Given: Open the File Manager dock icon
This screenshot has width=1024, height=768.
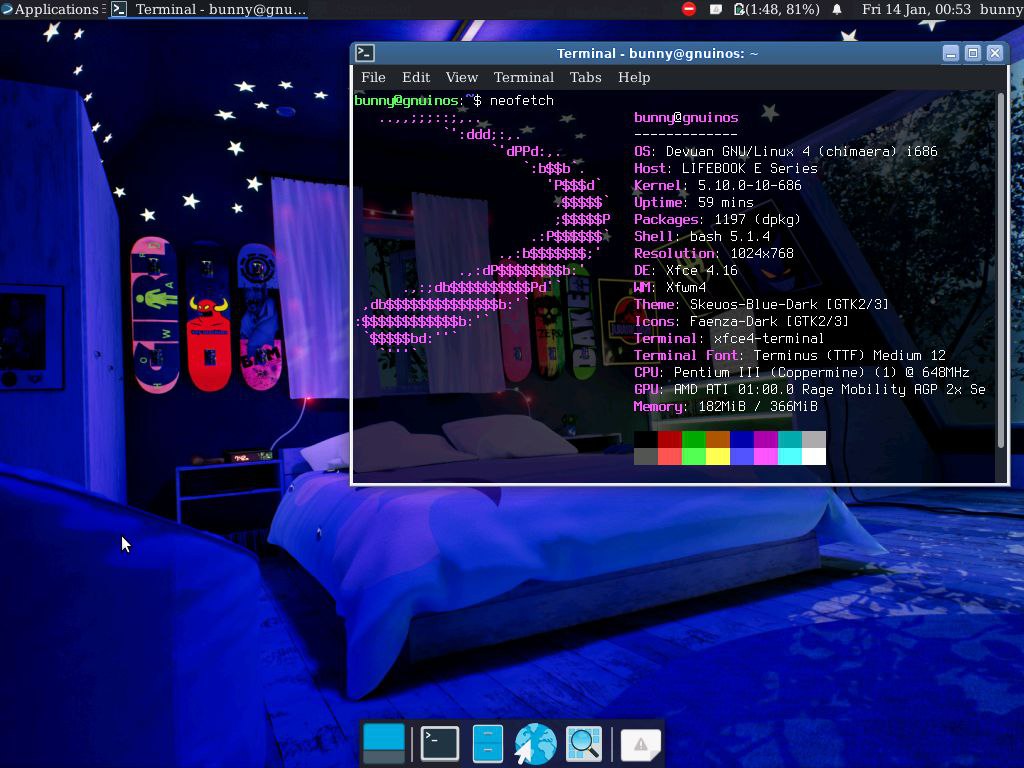Looking at the screenshot, I should [487, 744].
